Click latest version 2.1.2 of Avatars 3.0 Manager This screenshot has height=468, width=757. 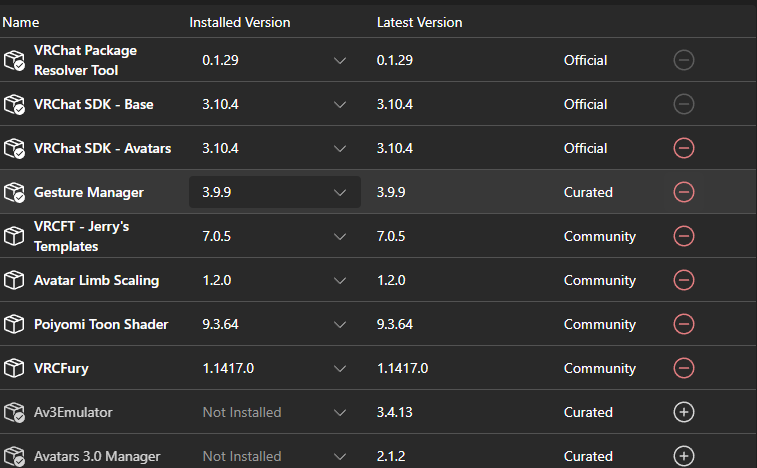[391, 456]
